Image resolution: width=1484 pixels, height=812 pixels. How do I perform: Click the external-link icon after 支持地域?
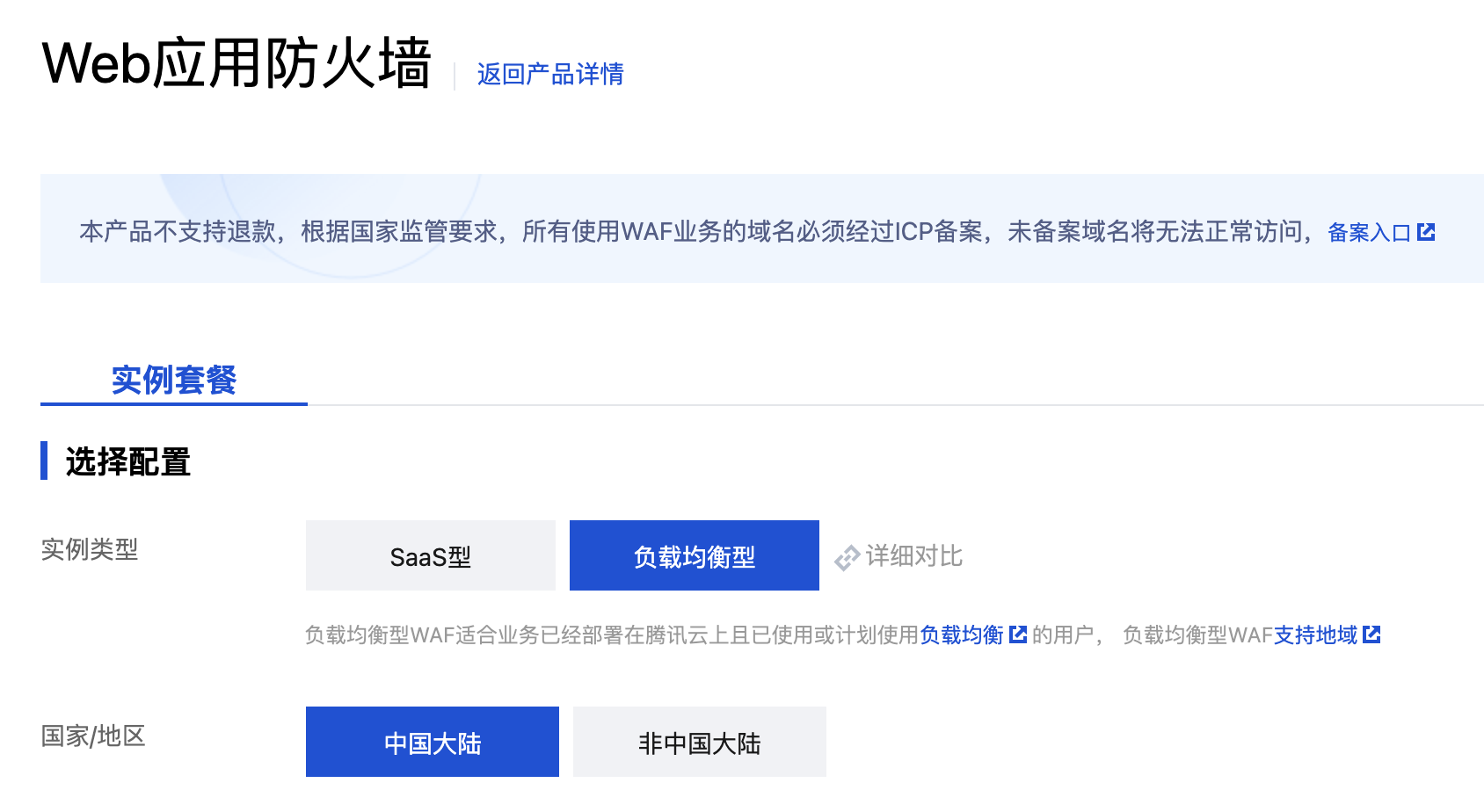tap(1371, 634)
